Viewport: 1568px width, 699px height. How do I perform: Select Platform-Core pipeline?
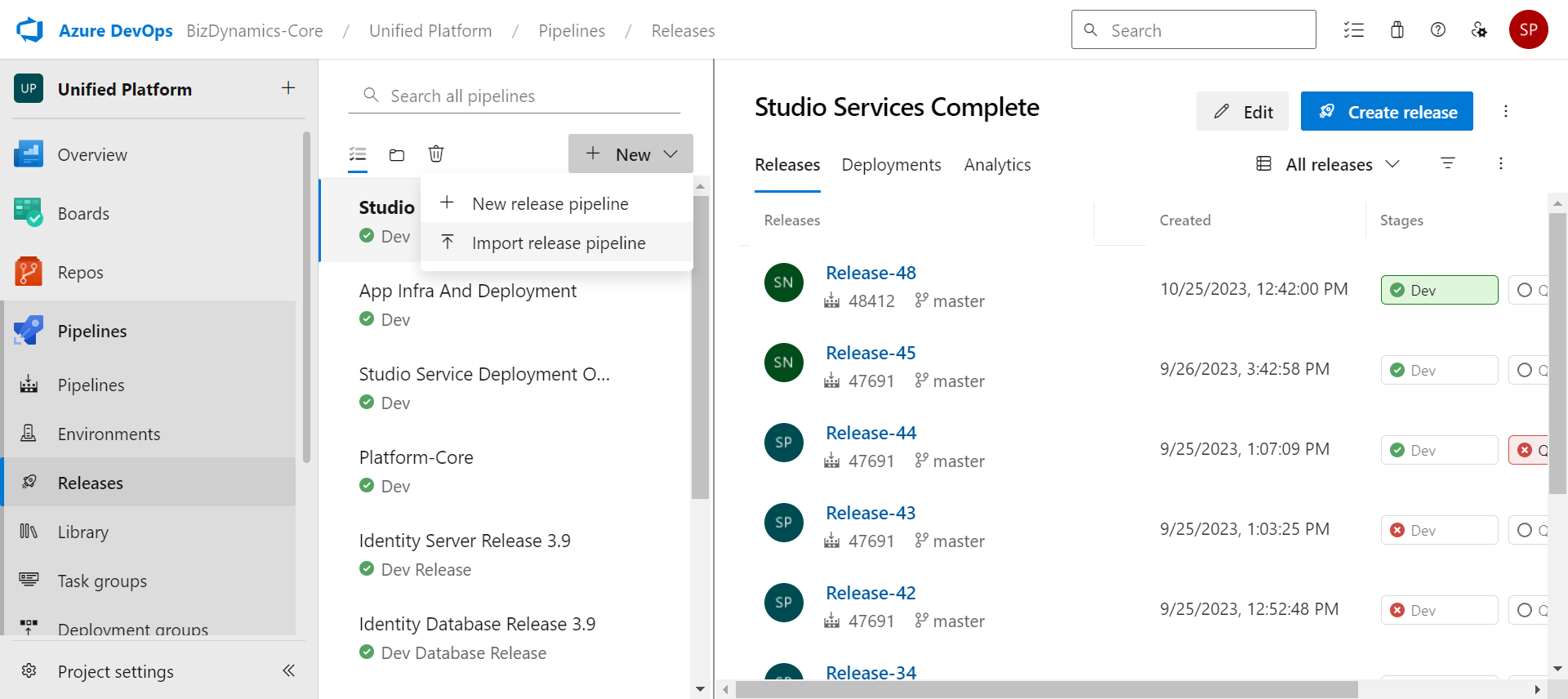click(x=505, y=471)
